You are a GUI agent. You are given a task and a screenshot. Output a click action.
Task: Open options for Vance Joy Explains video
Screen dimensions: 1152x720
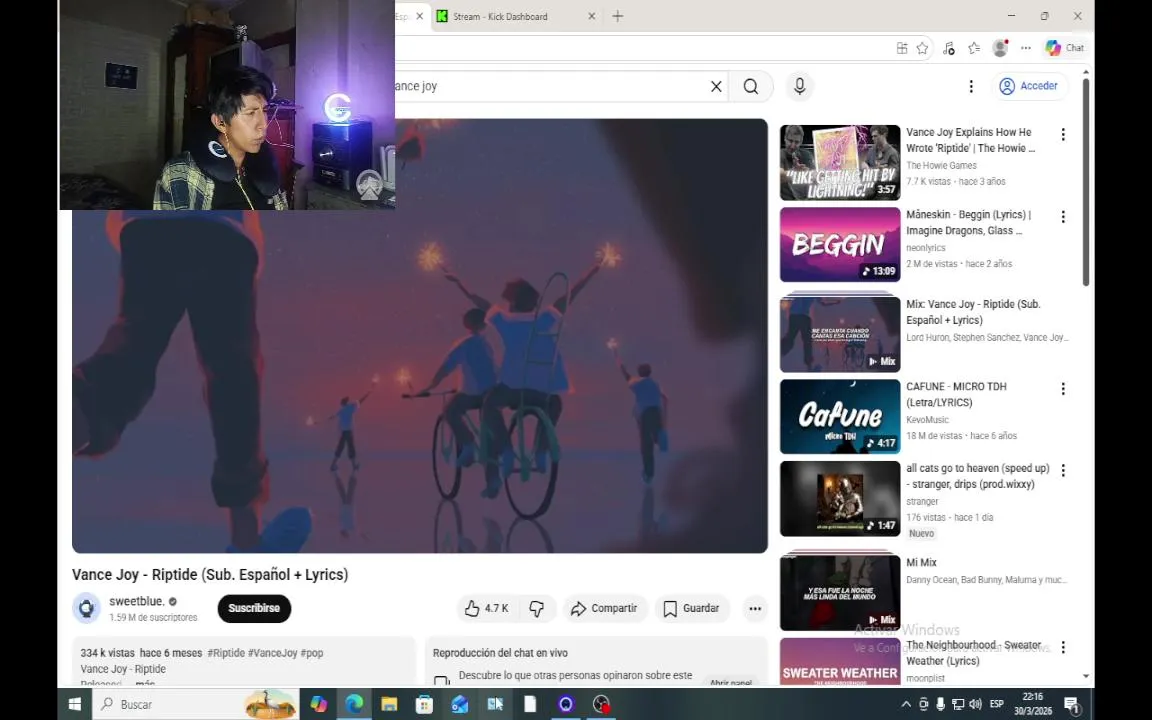pos(1062,134)
